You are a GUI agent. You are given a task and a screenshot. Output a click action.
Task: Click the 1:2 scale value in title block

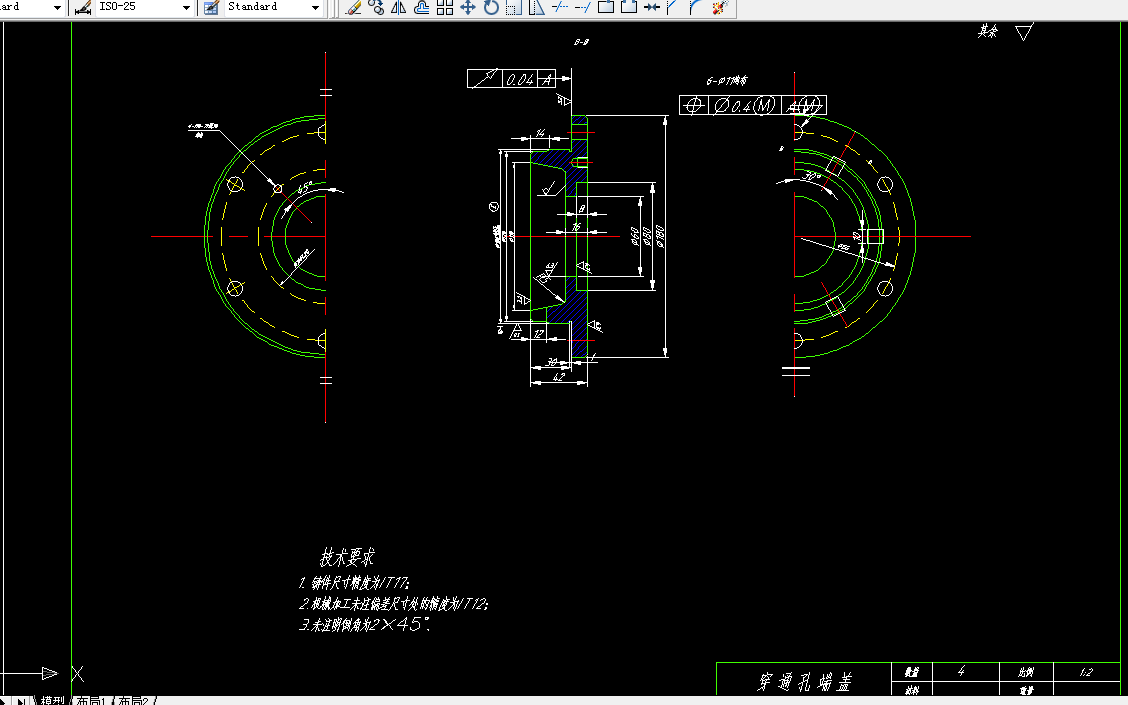1086,672
